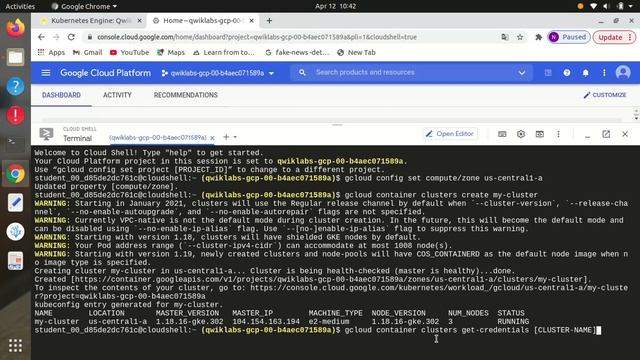Click the Open Editor button
Viewport: 640px width, 360px height.
point(450,134)
